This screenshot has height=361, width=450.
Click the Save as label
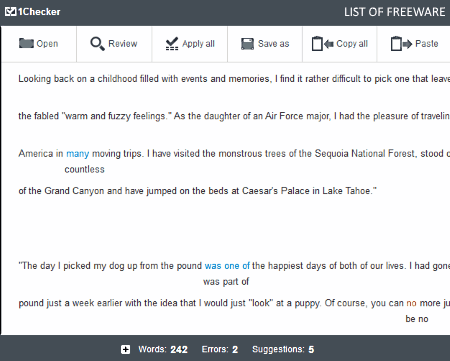point(274,44)
